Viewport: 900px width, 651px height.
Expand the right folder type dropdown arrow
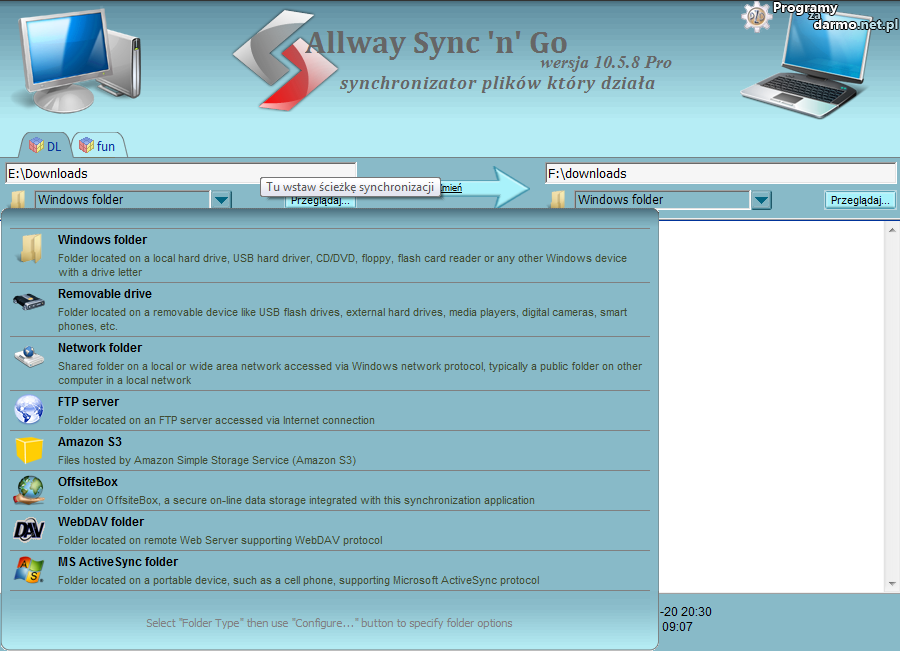[x=761, y=200]
